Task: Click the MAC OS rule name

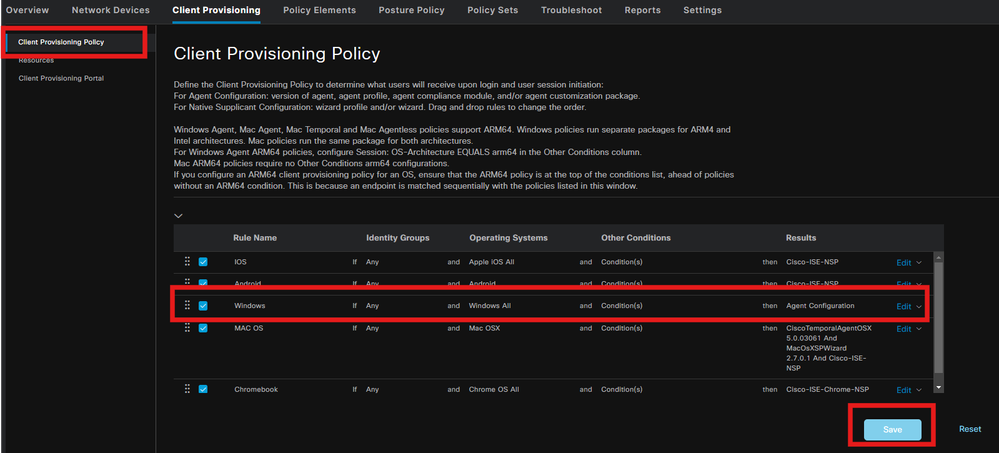Action: [x=248, y=328]
